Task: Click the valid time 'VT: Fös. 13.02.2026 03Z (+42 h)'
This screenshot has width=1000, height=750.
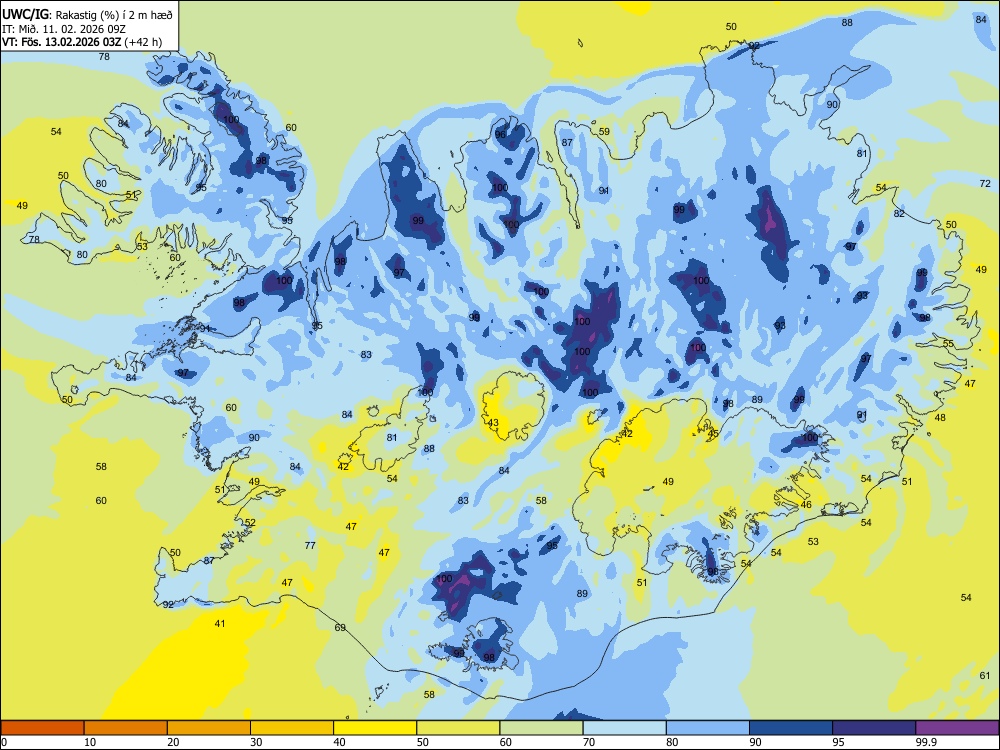Action: (x=82, y=42)
